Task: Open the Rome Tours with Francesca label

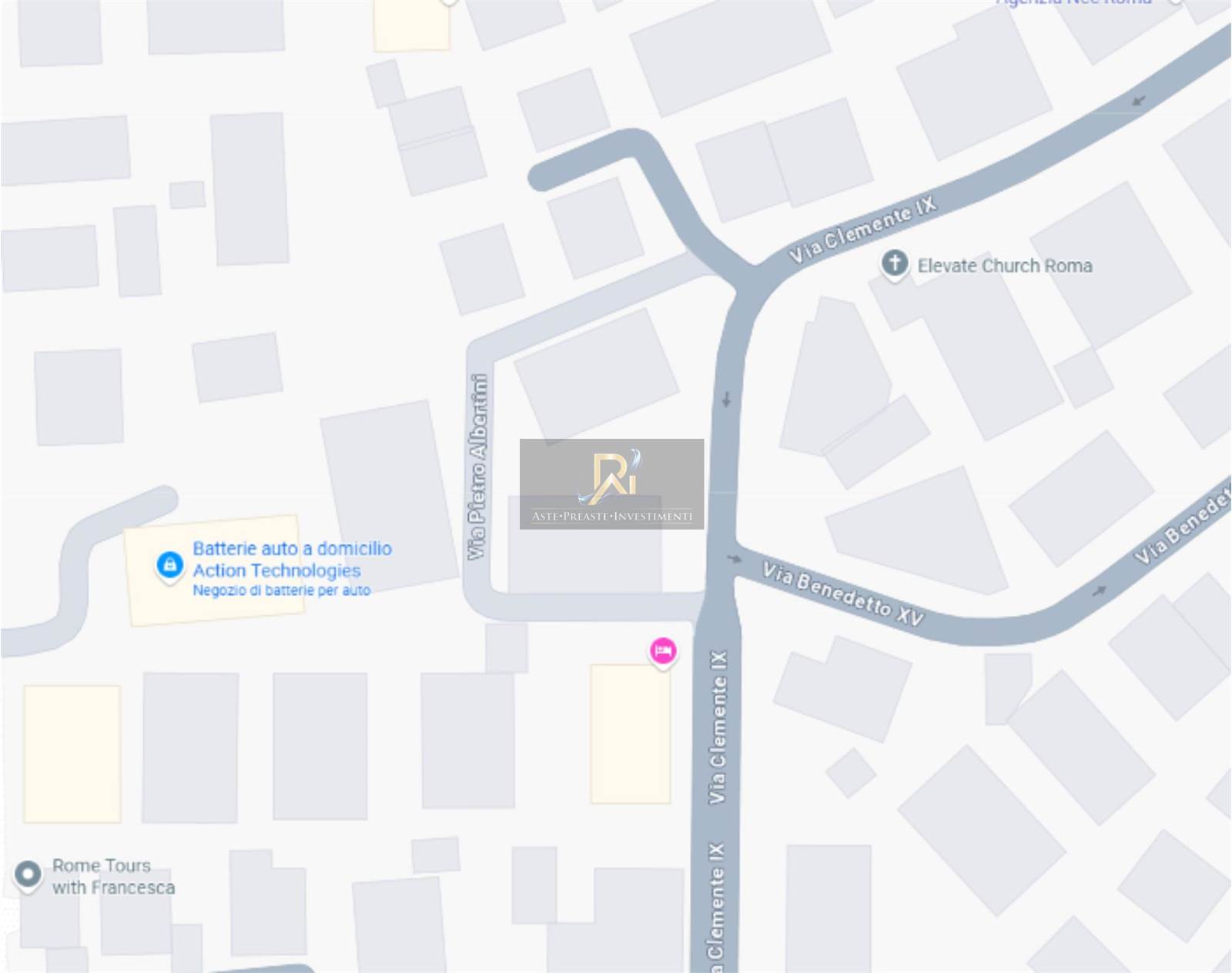Action: [113, 877]
